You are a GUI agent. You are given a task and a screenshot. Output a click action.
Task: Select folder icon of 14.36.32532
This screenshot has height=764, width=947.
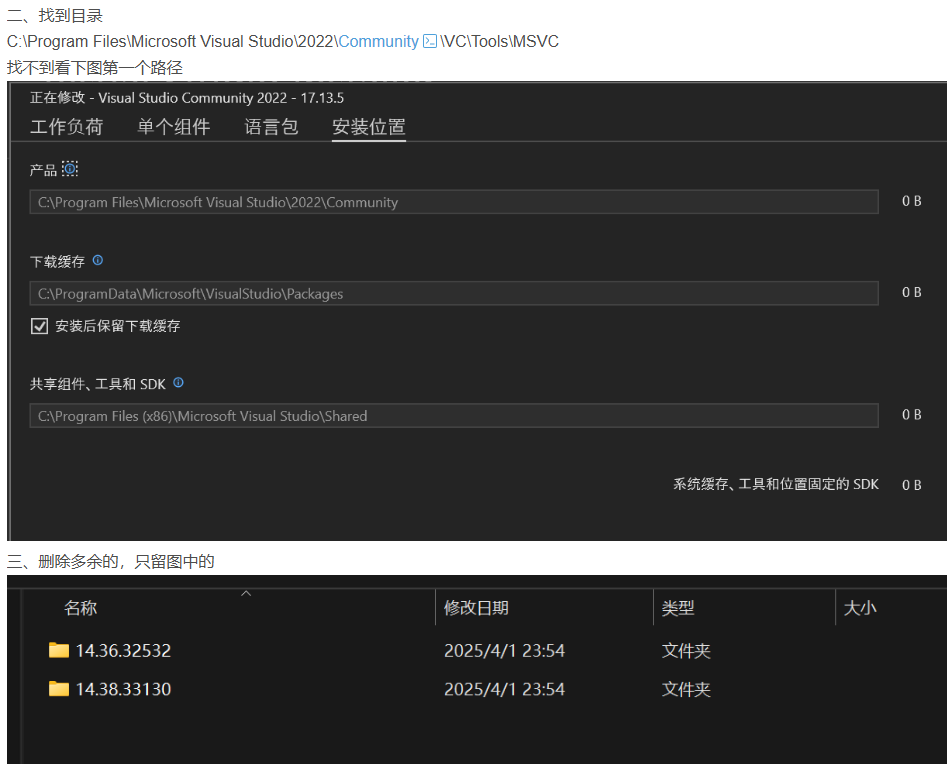(59, 650)
